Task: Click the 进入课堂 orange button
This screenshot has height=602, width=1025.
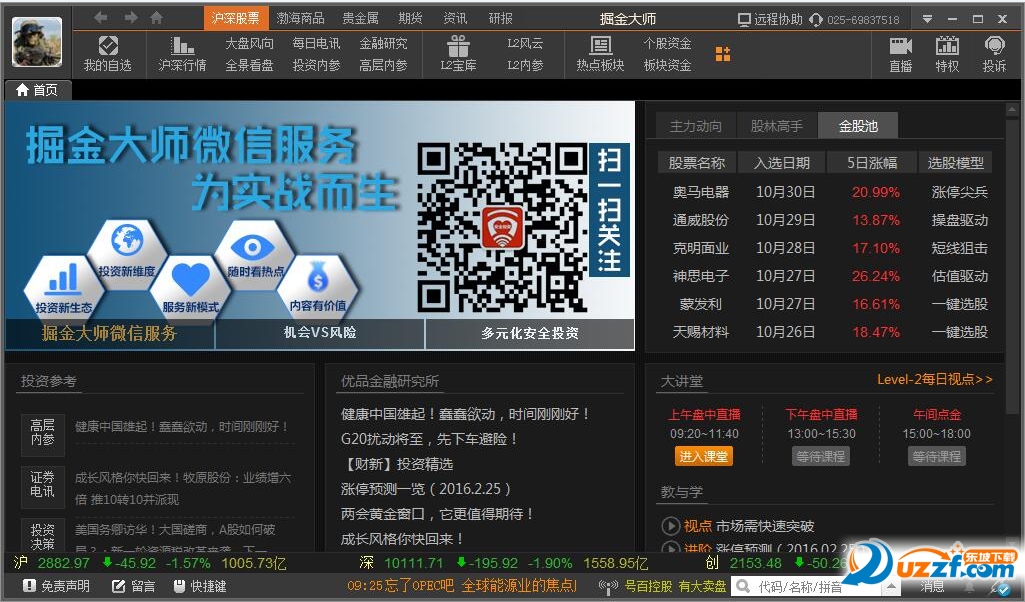Action: pyautogui.click(x=703, y=456)
